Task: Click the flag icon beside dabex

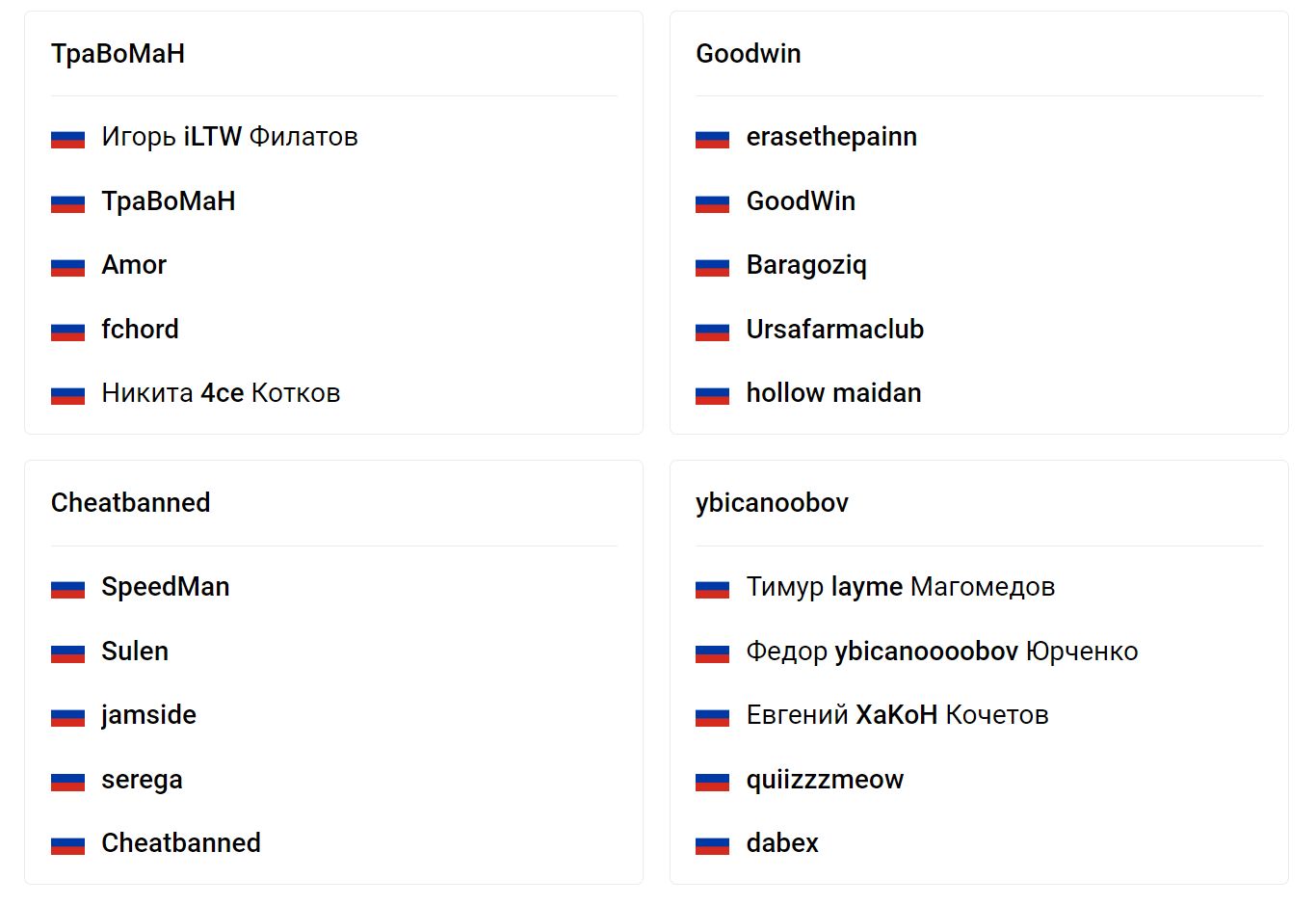Action: point(712,845)
